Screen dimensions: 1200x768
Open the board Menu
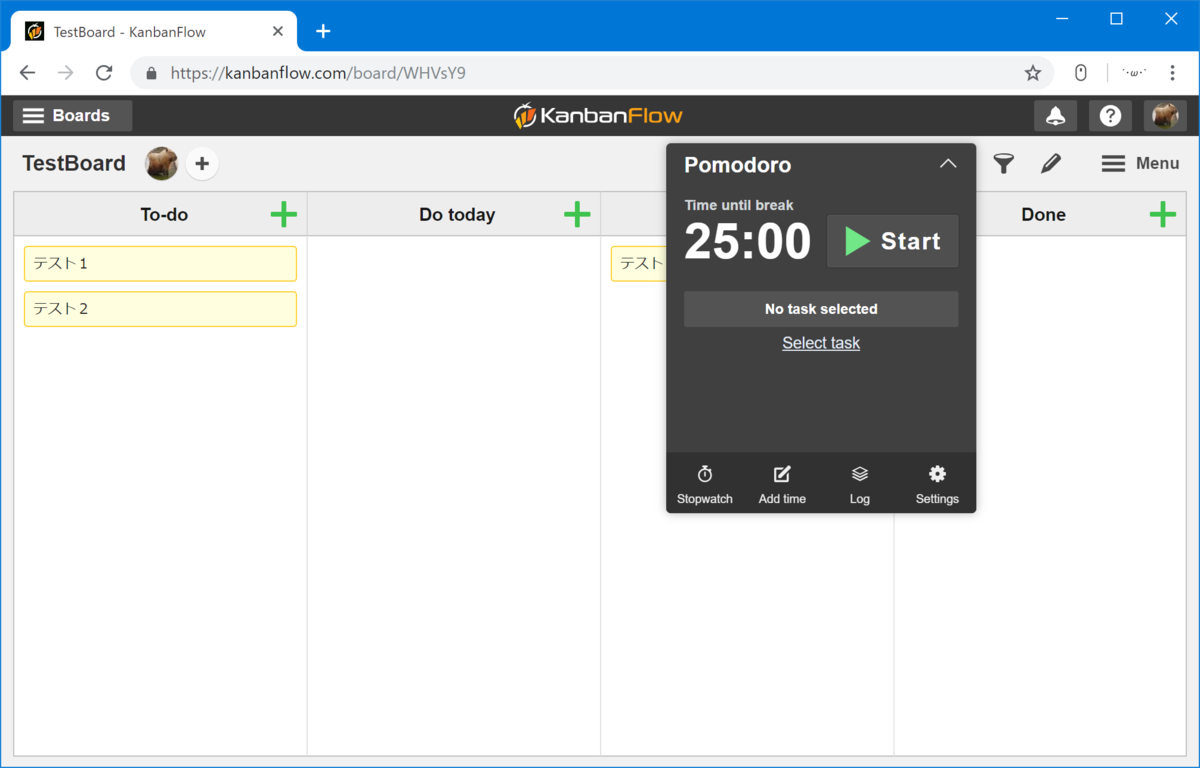click(1141, 163)
